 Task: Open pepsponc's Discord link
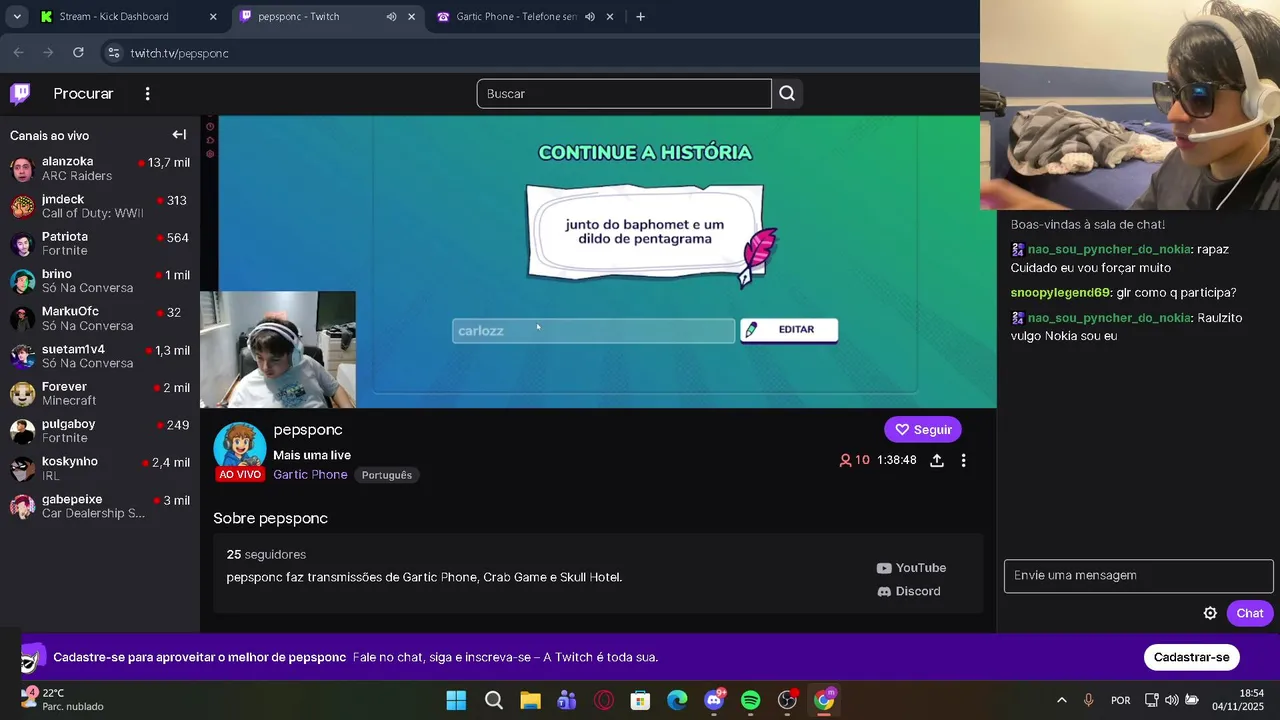tap(908, 592)
